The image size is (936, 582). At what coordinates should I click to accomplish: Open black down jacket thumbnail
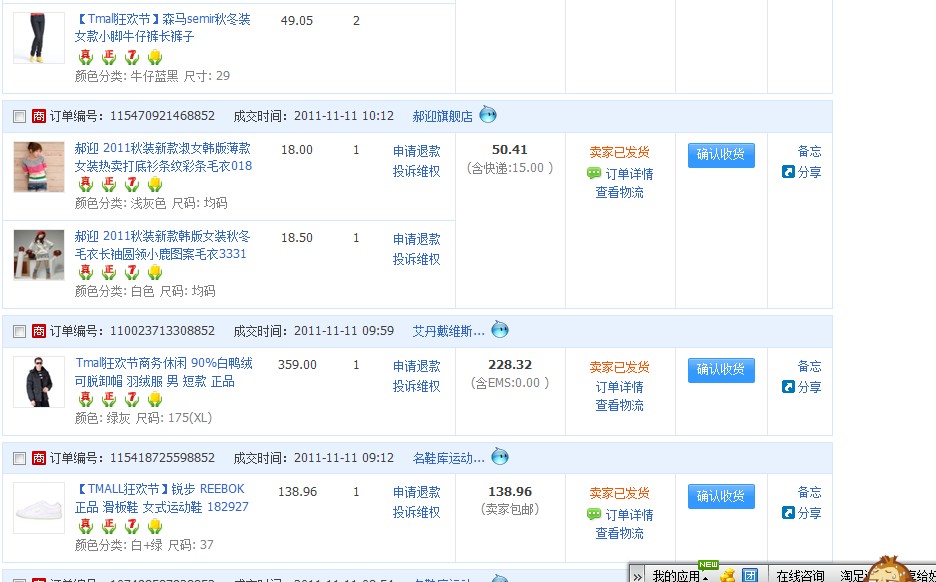(x=39, y=382)
